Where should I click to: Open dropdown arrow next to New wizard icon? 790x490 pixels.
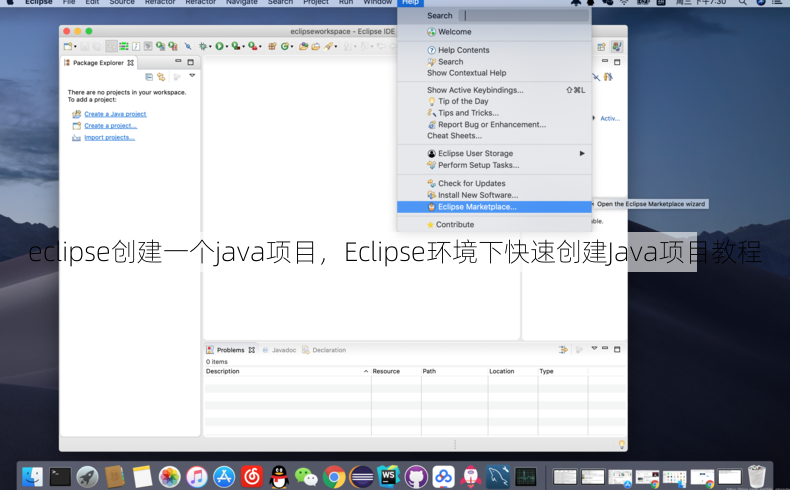pyautogui.click(x=75, y=46)
